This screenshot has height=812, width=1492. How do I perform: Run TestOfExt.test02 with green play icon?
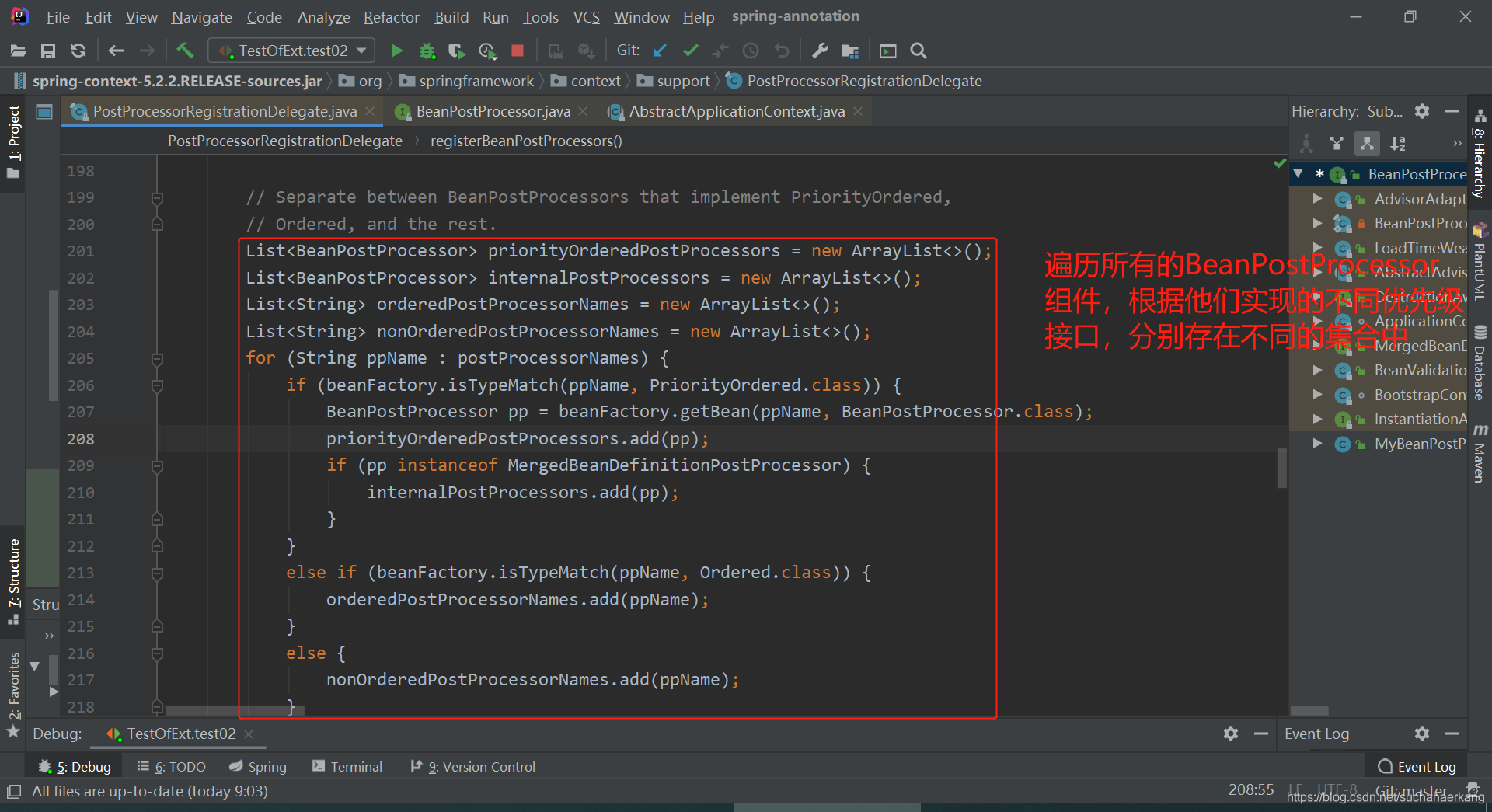coord(396,51)
